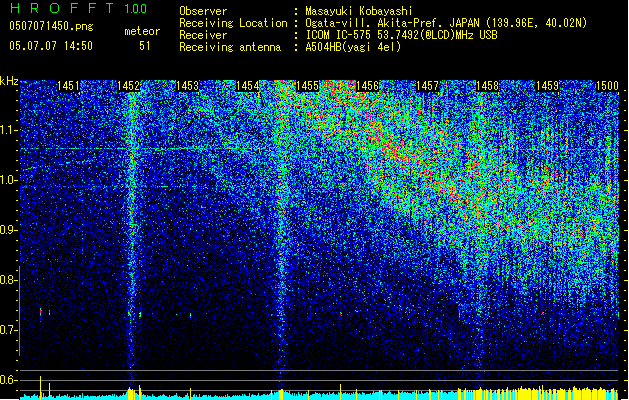Viewport: 629px width, 400px height.
Task: Click the 1457 time marker
Action: pos(428,86)
